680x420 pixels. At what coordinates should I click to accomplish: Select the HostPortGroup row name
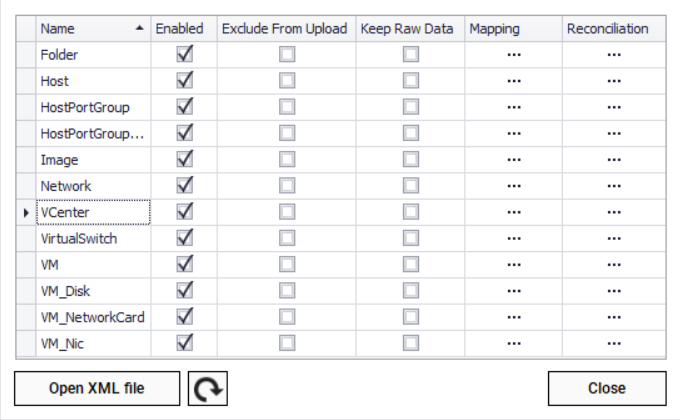point(92,107)
